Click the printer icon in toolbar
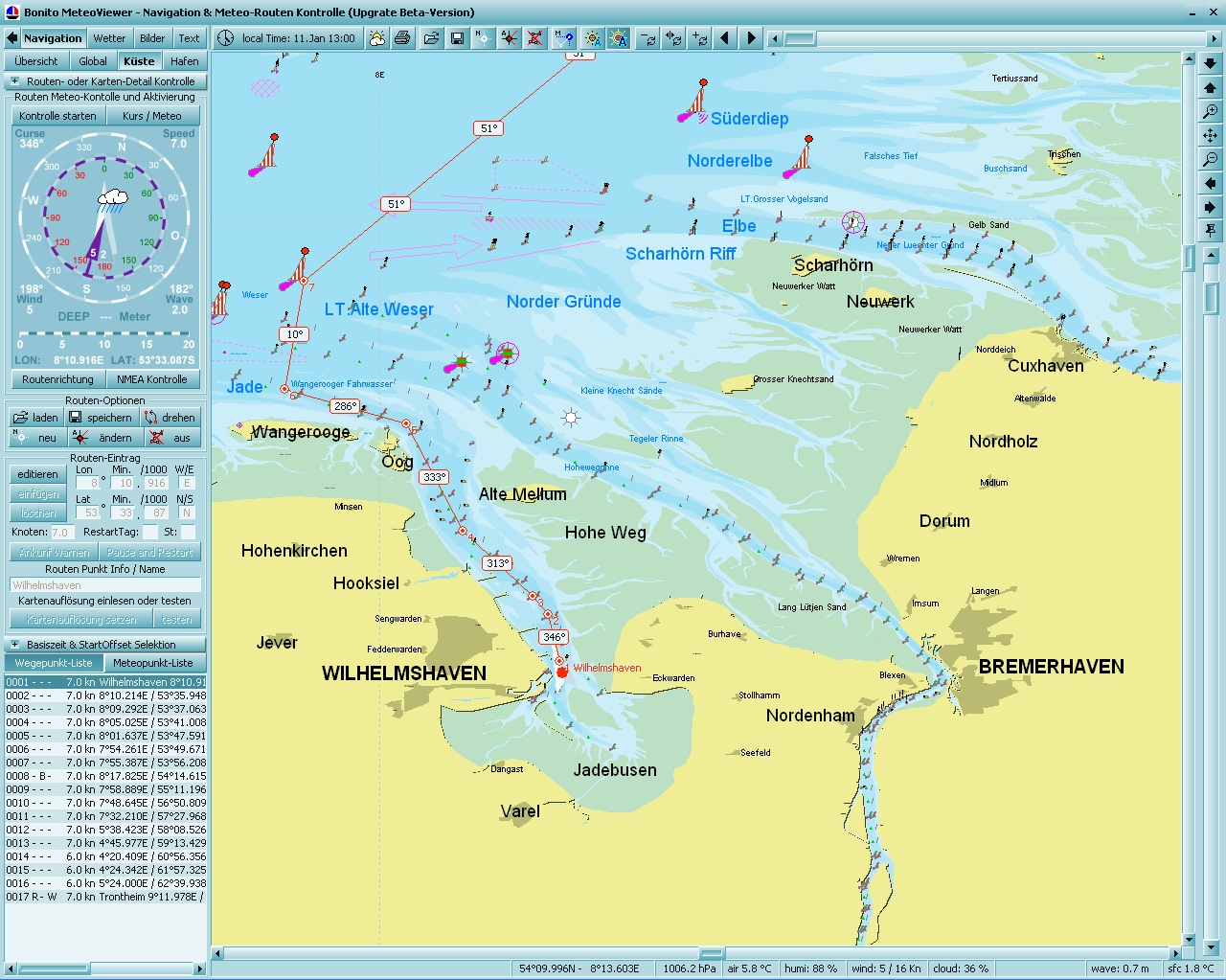1226x980 pixels. click(403, 38)
